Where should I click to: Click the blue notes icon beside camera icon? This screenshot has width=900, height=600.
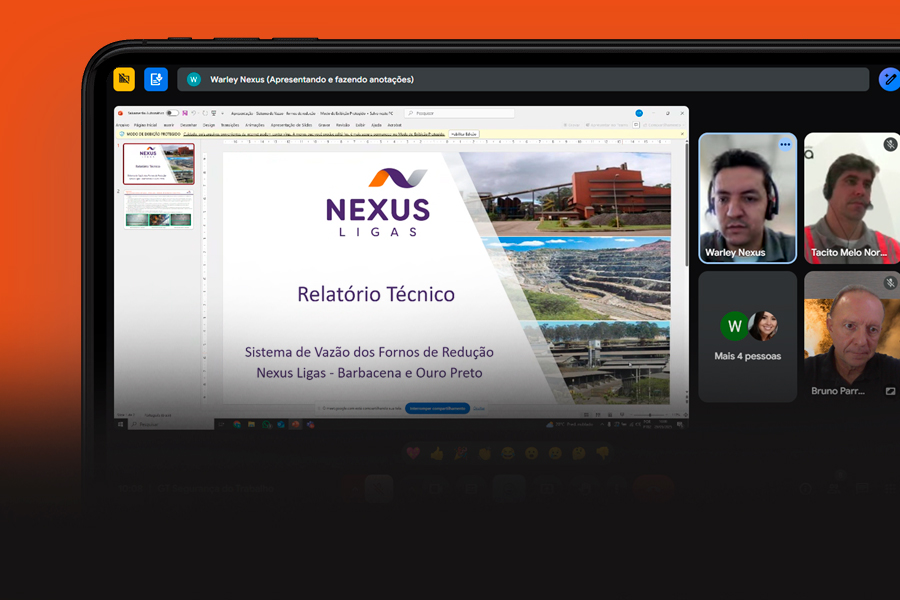[156, 79]
